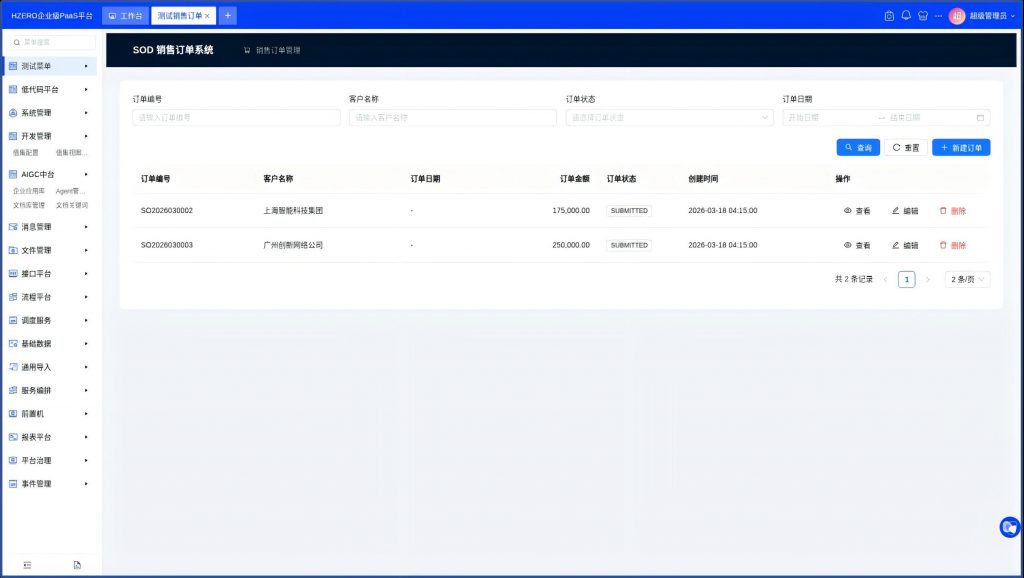View order SO2026030002
The image size is (1024, 578).
coord(857,211)
